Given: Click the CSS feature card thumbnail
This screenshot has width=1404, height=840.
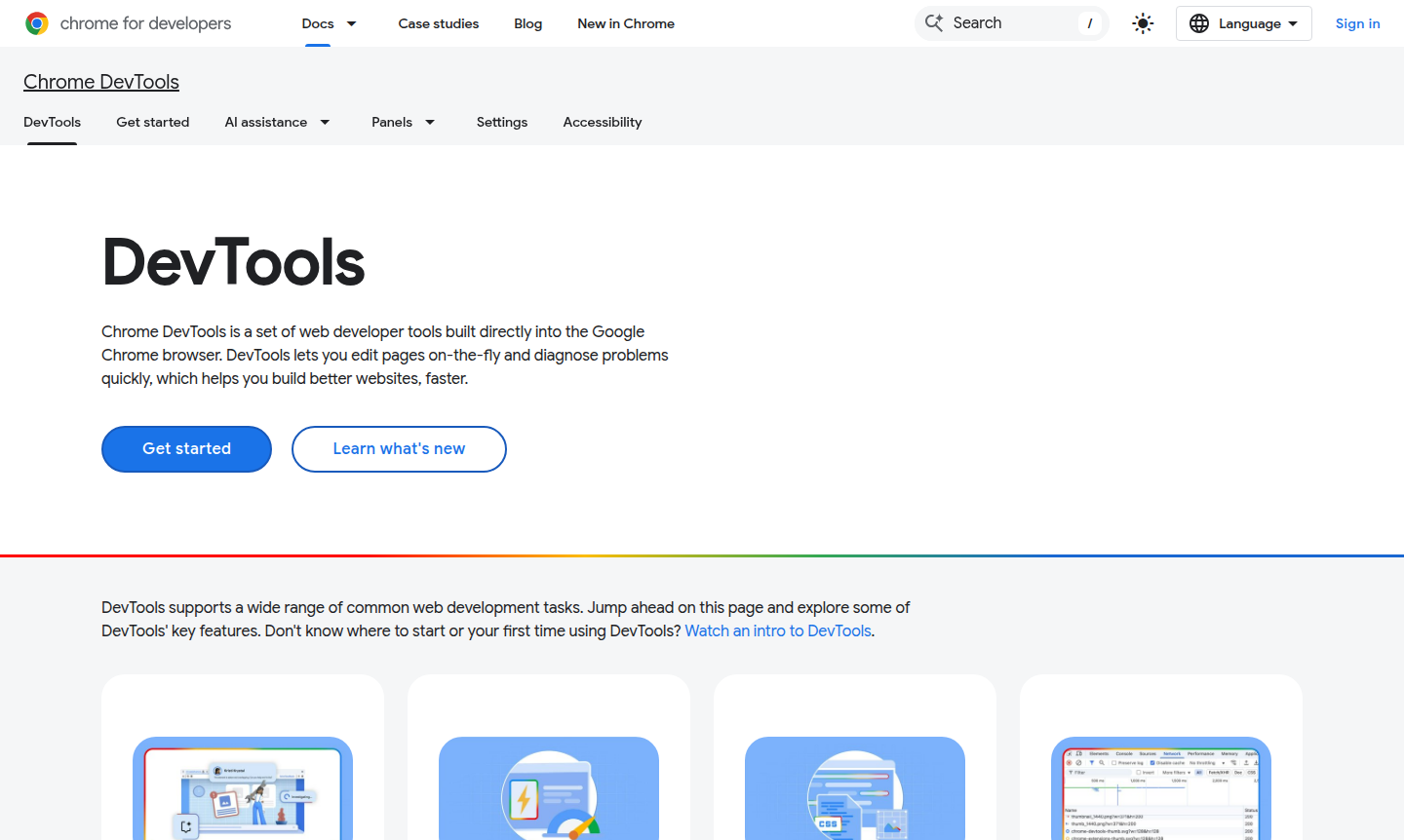Looking at the screenshot, I should click(854, 788).
